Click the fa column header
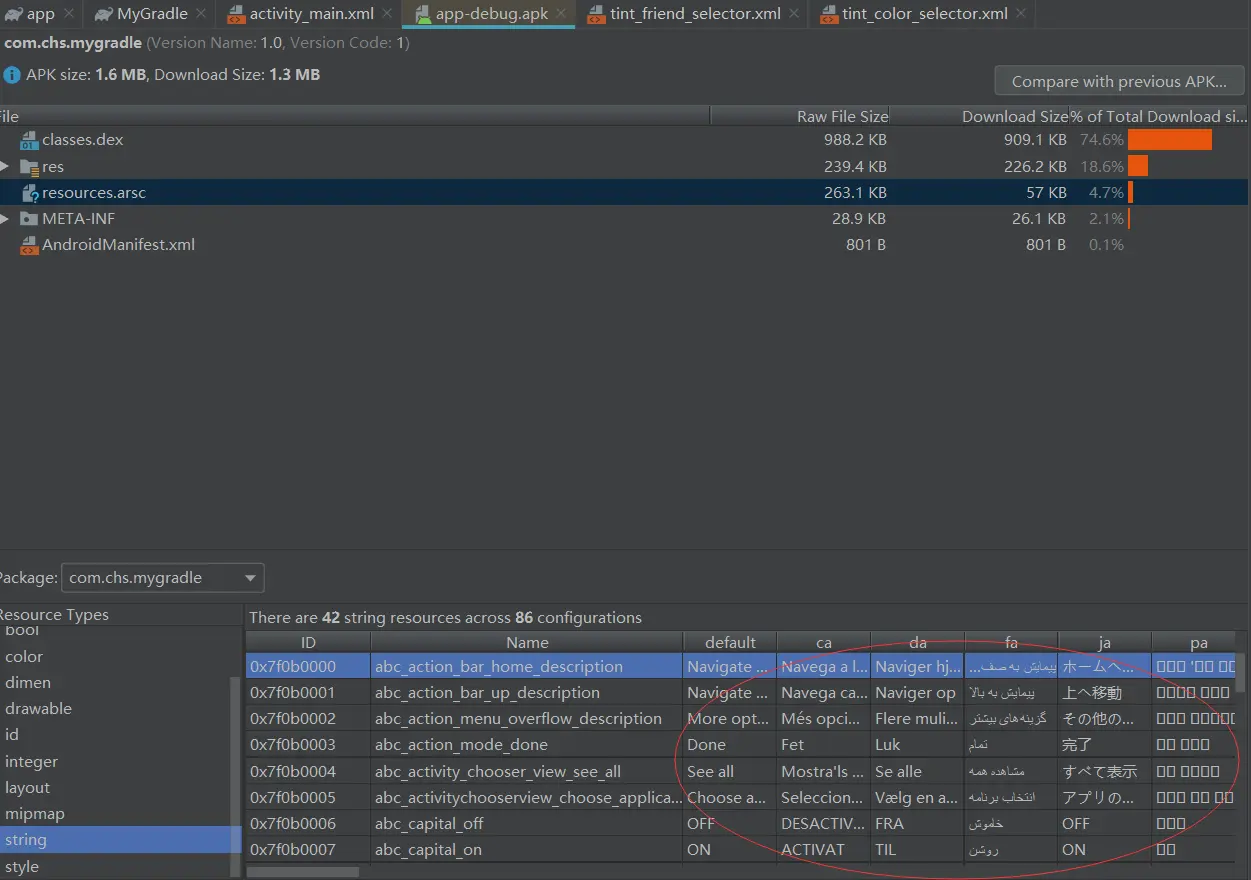This screenshot has width=1251, height=880. tap(1011, 642)
